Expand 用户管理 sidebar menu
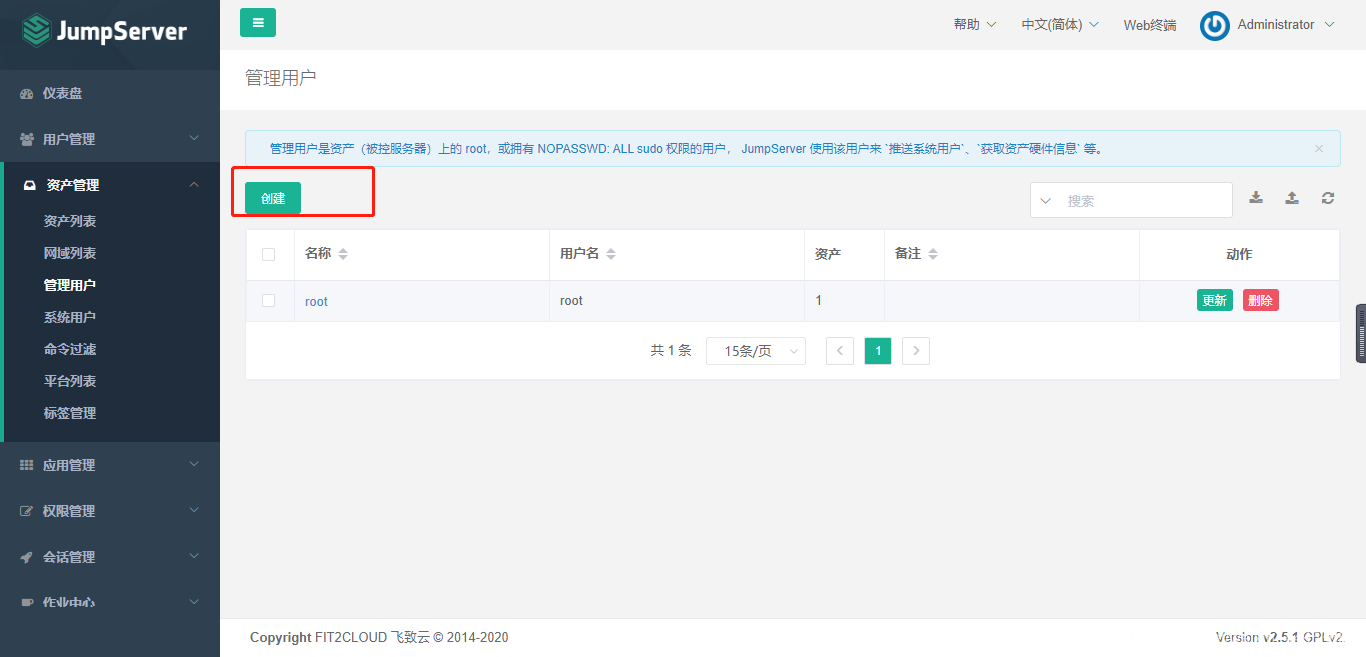1366x657 pixels. (x=110, y=139)
